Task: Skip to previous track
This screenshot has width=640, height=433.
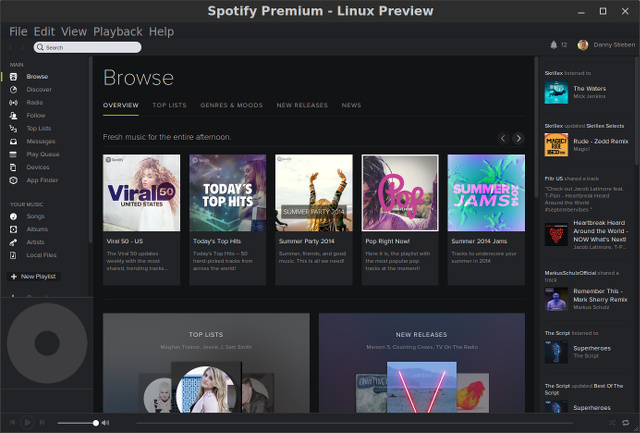Action: coord(12,422)
